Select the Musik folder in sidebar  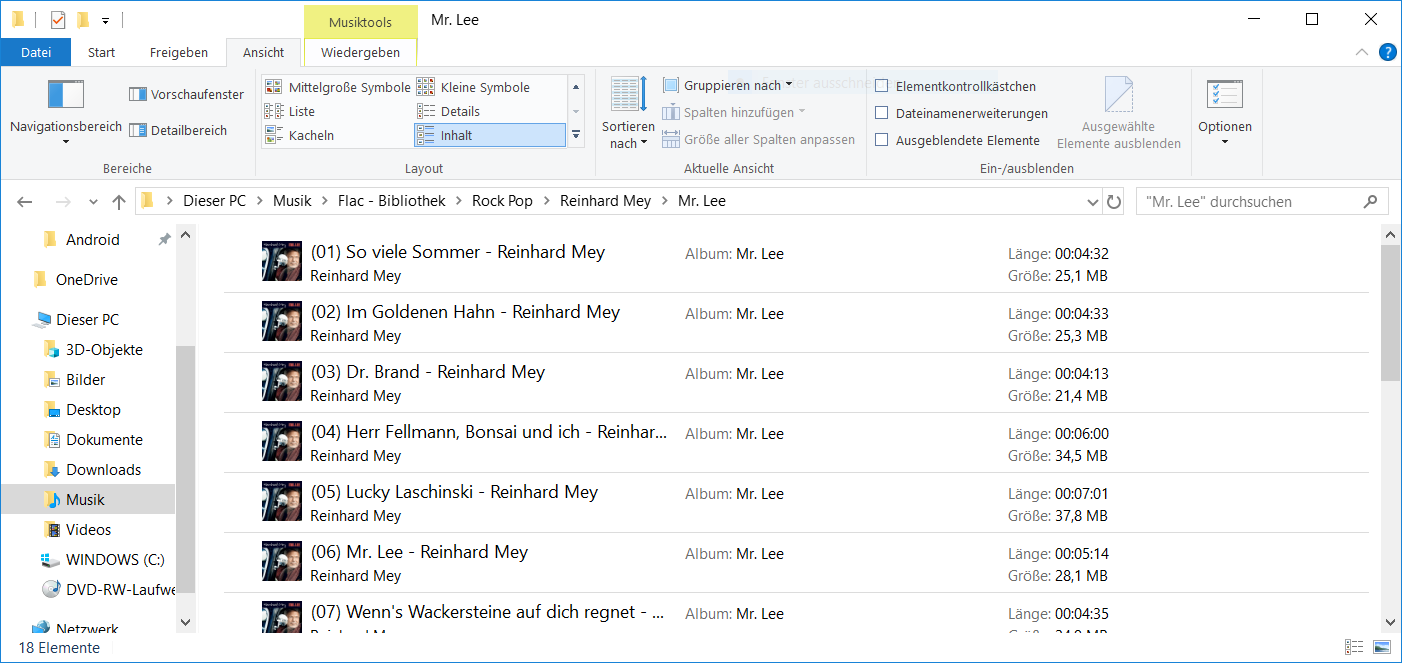point(87,500)
